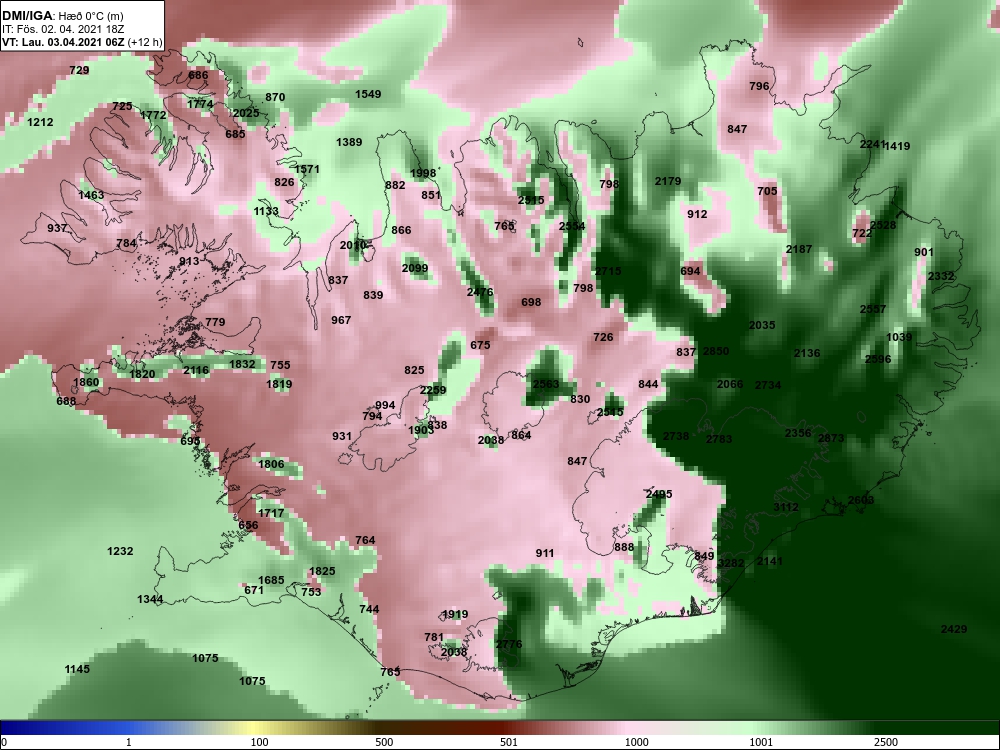
Task: Select the map value 3112
Action: coord(786,507)
